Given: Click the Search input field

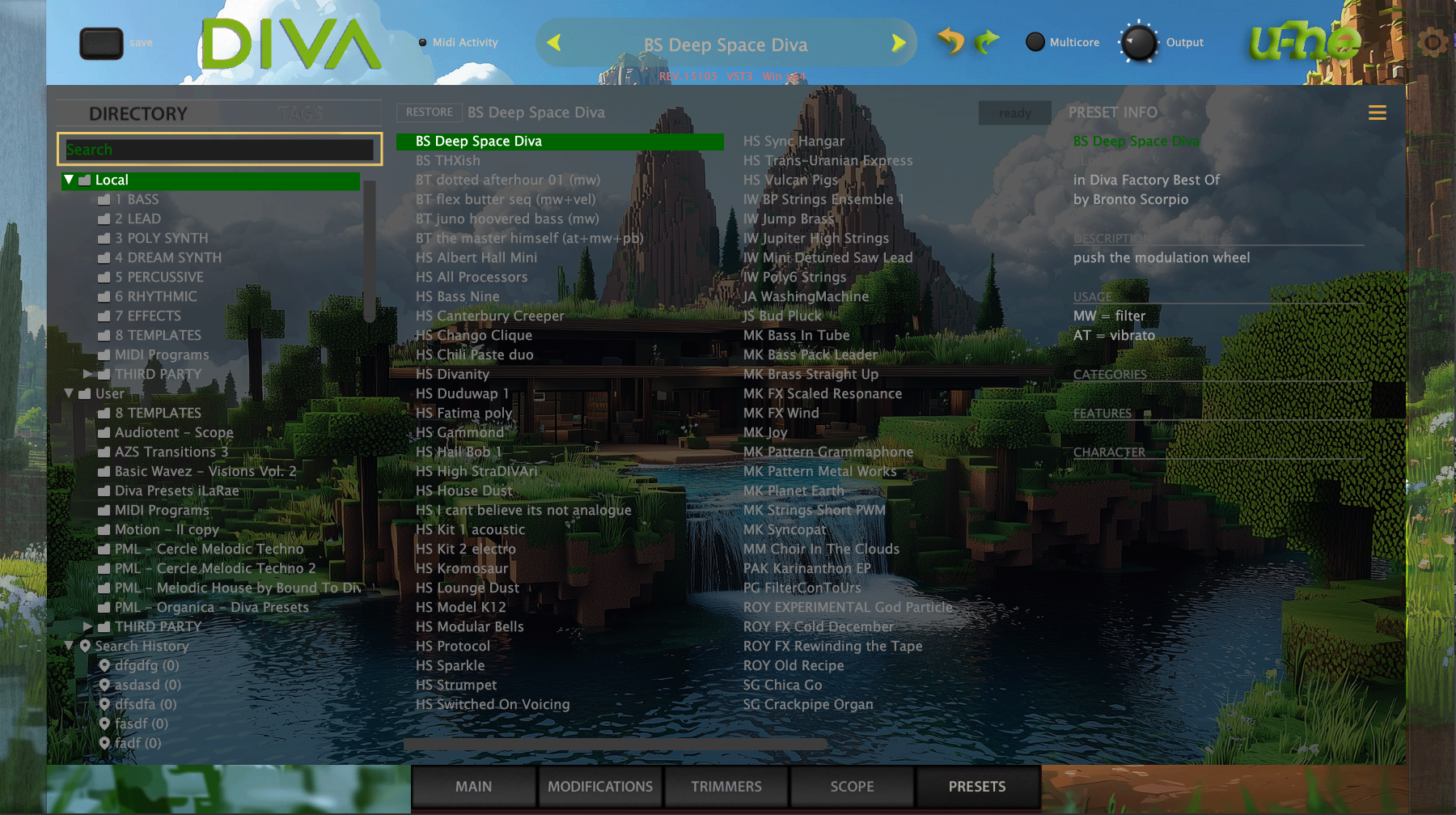Looking at the screenshot, I should coord(219,150).
